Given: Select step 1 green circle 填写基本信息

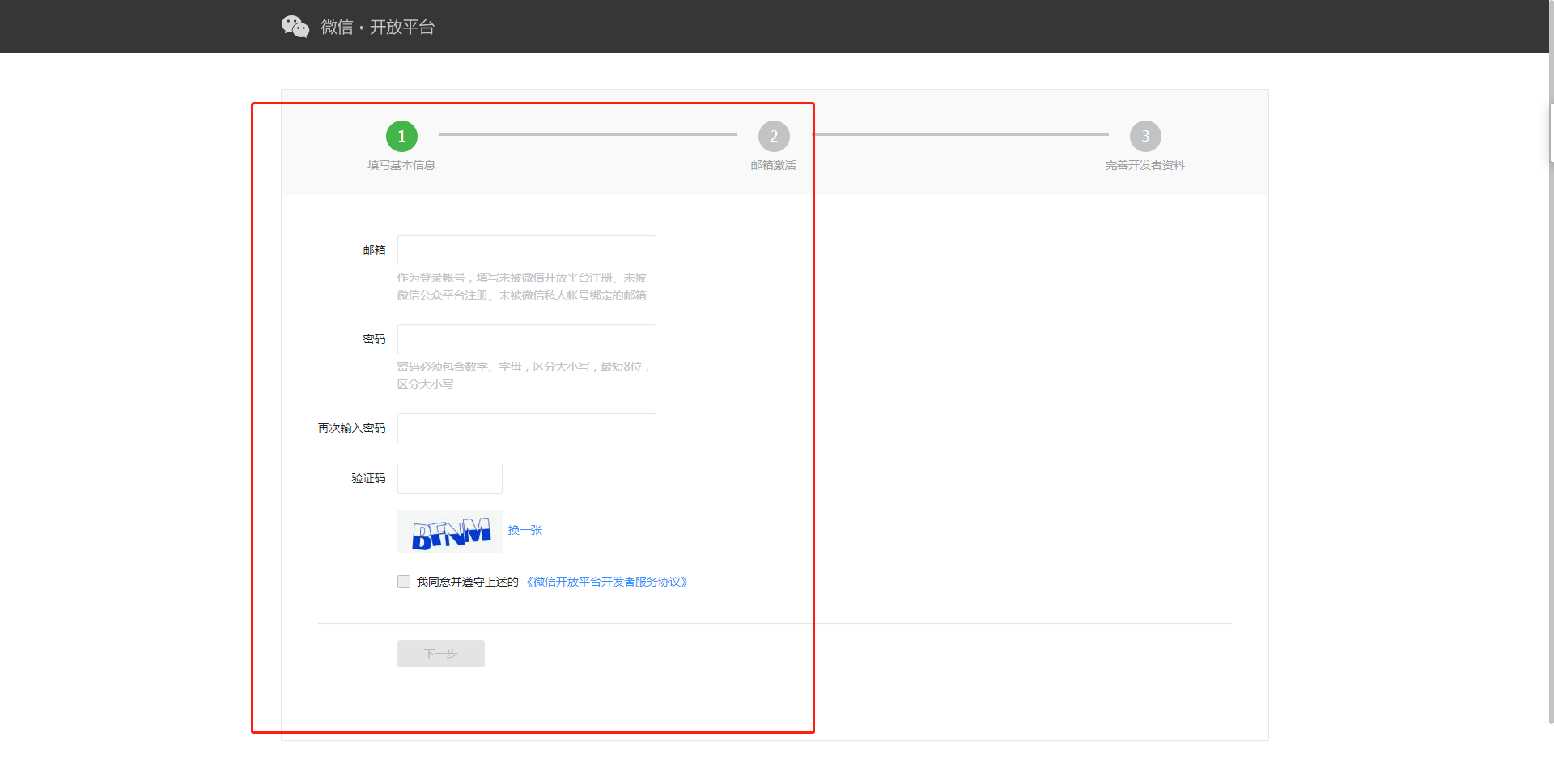Looking at the screenshot, I should point(401,136).
